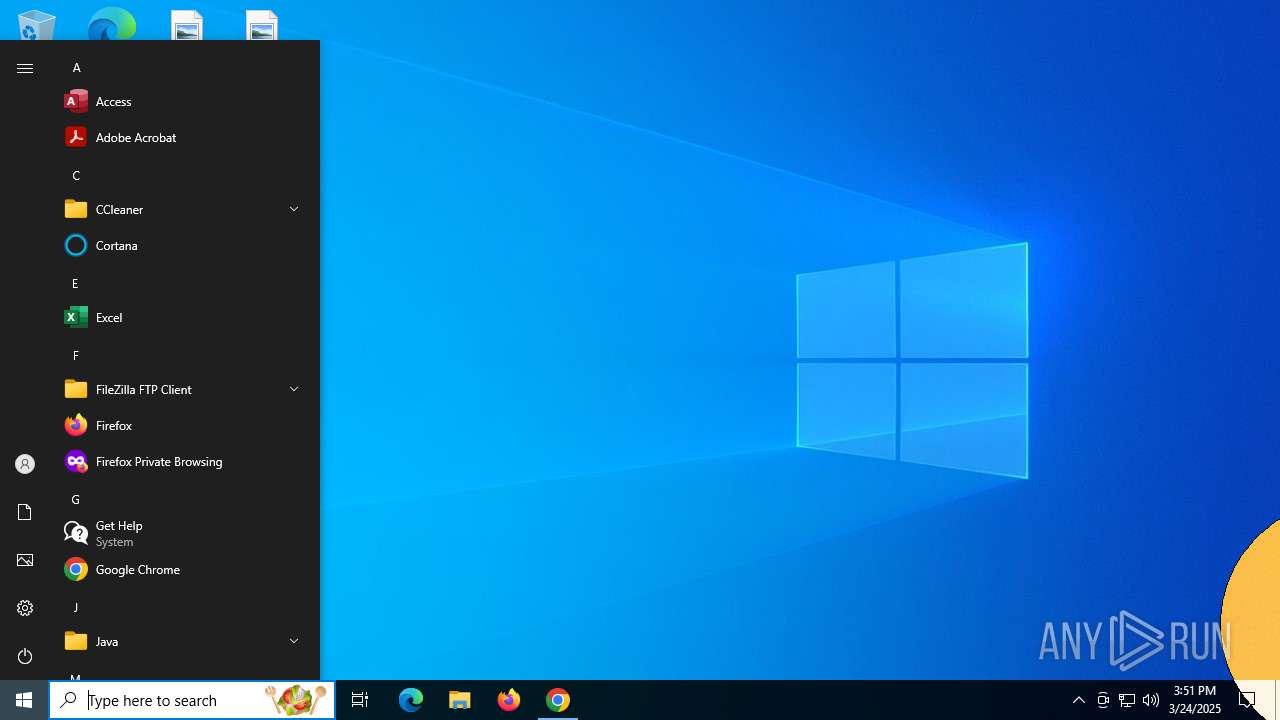Screen dimensions: 1280x720
Task: Show hidden system tray icons
Action: [x=1079, y=700]
